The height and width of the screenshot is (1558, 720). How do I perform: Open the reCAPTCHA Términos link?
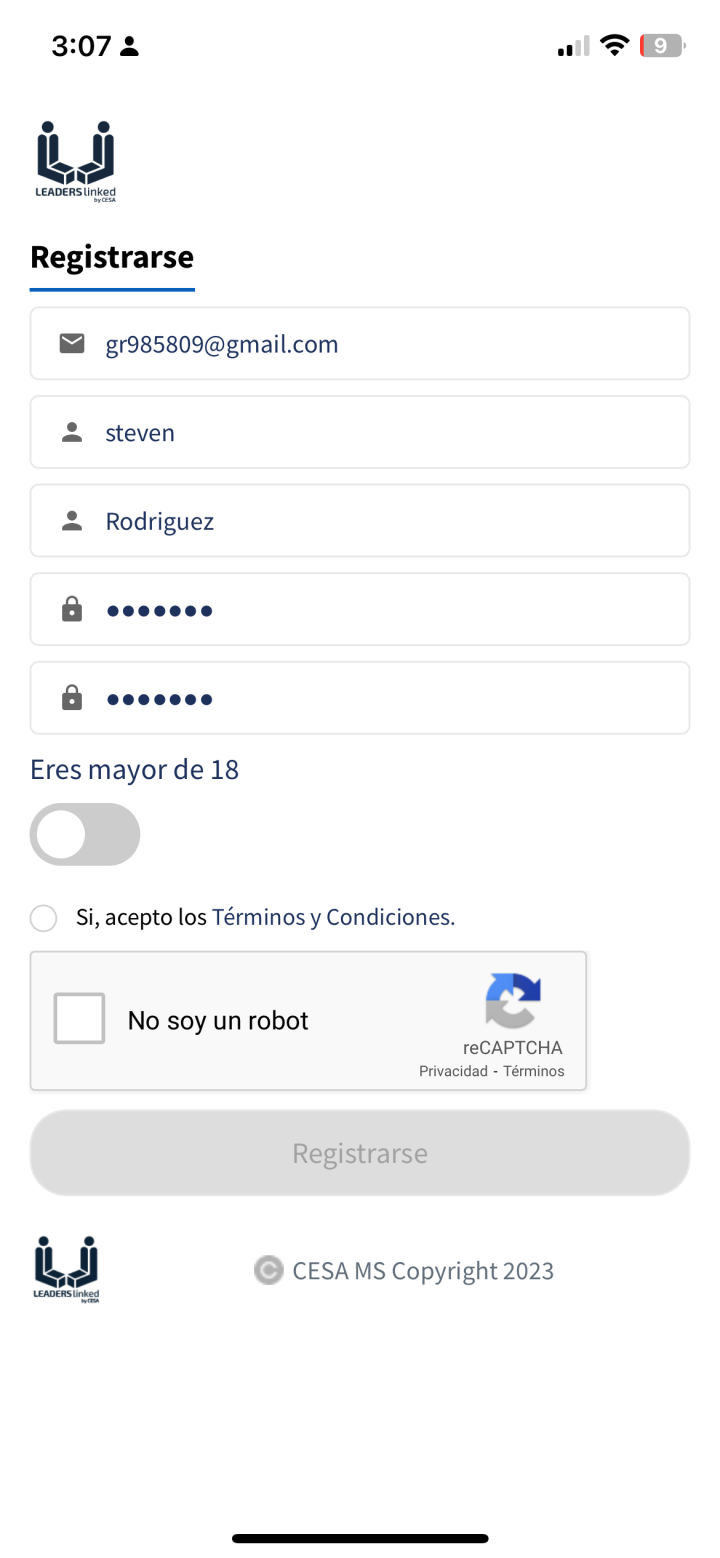pyautogui.click(x=533, y=1071)
